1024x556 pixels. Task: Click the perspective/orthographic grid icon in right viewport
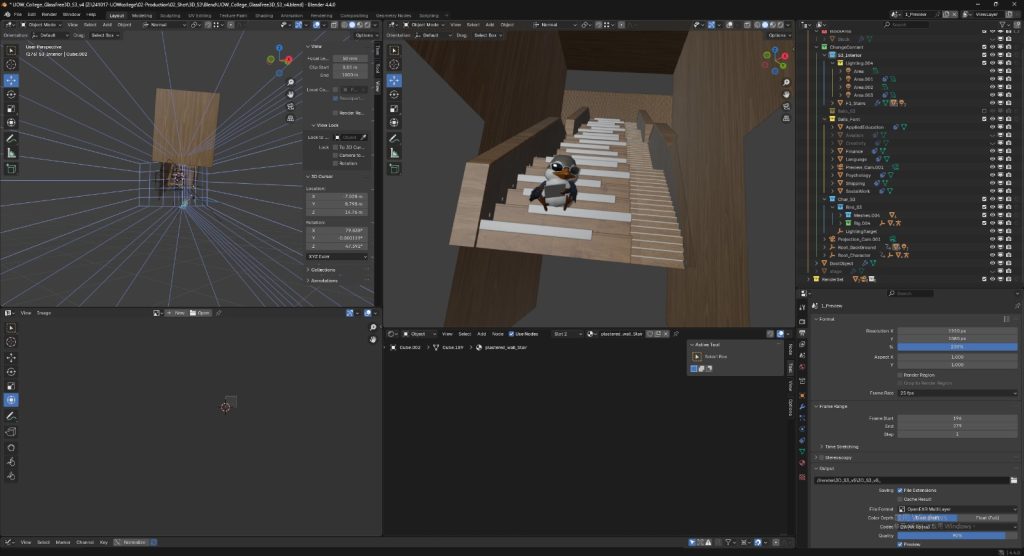pyautogui.click(x=786, y=118)
